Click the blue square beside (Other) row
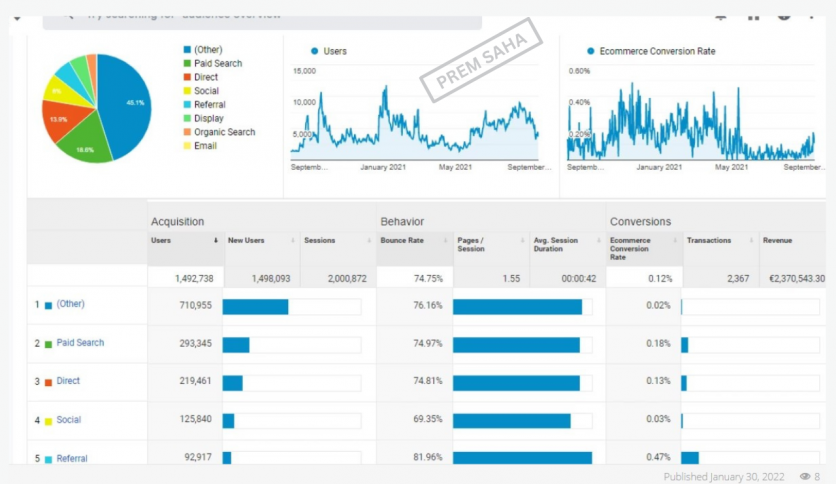The image size is (836, 484). 48,305
